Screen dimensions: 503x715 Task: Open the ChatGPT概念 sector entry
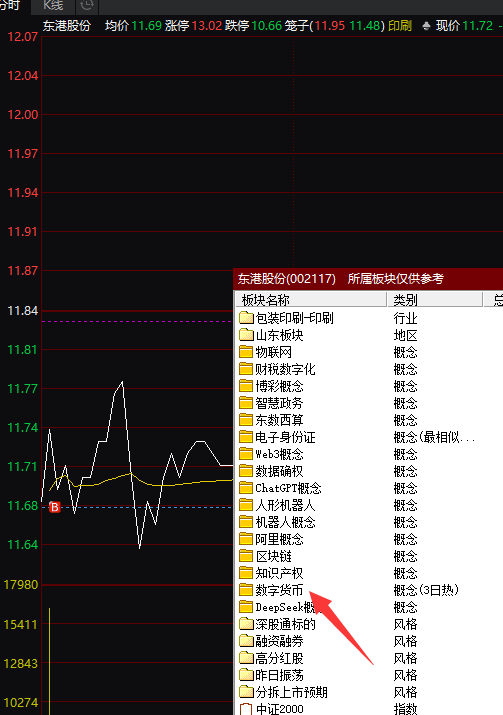288,488
